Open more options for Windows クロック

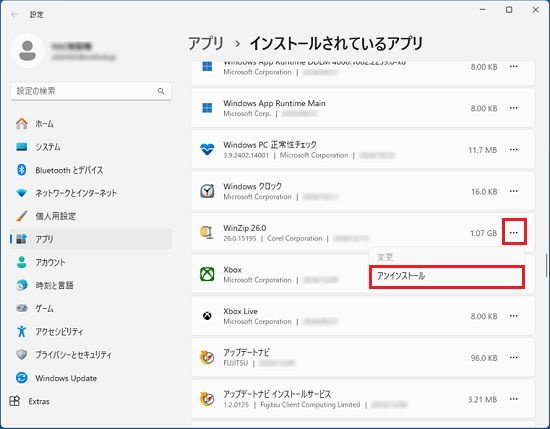tap(514, 191)
